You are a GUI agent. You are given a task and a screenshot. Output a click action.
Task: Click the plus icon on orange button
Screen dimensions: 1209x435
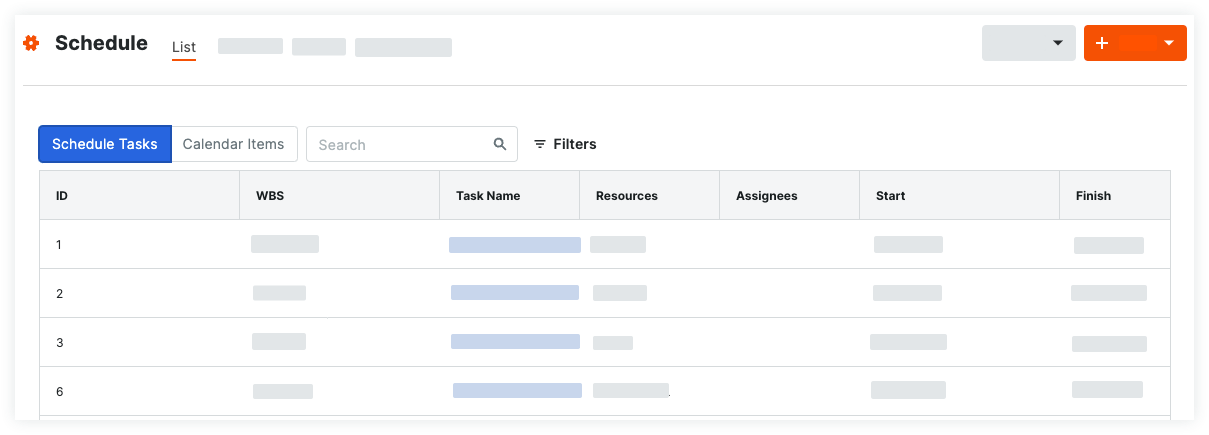click(x=1102, y=43)
